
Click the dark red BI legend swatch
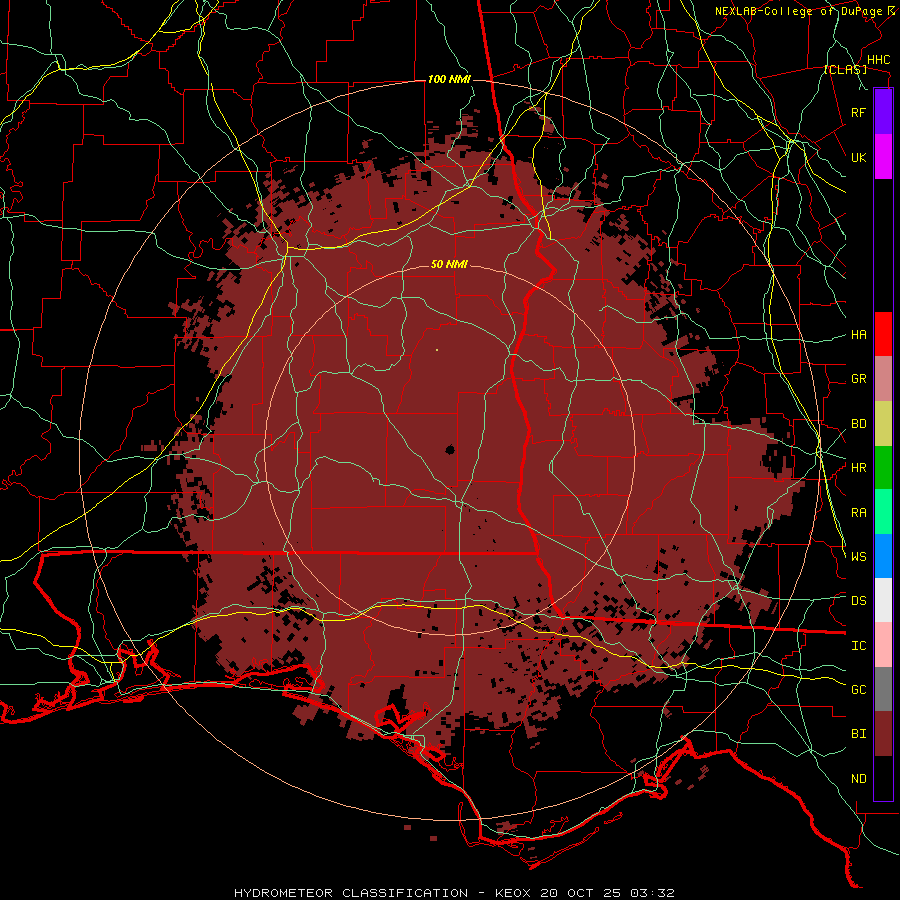click(883, 734)
